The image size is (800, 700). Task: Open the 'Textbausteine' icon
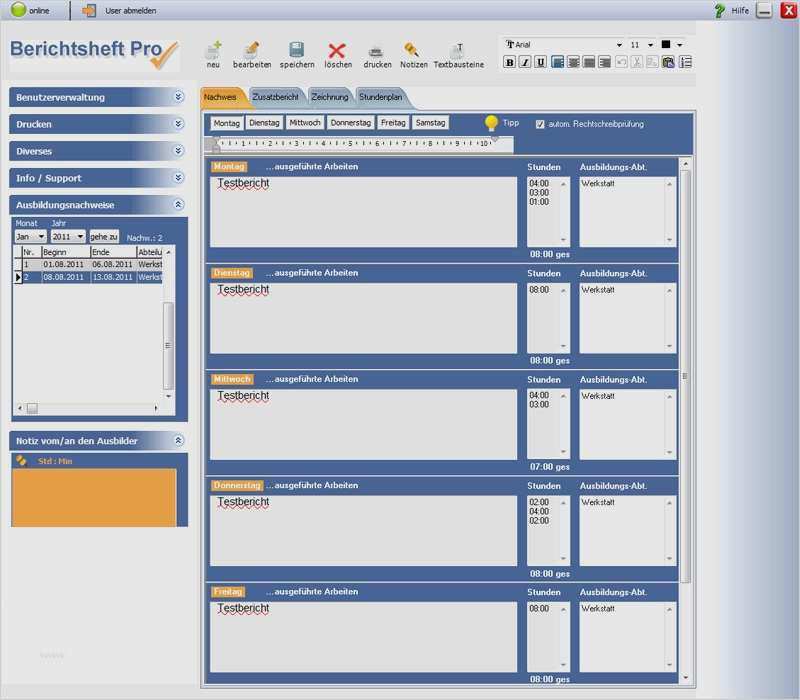click(458, 51)
